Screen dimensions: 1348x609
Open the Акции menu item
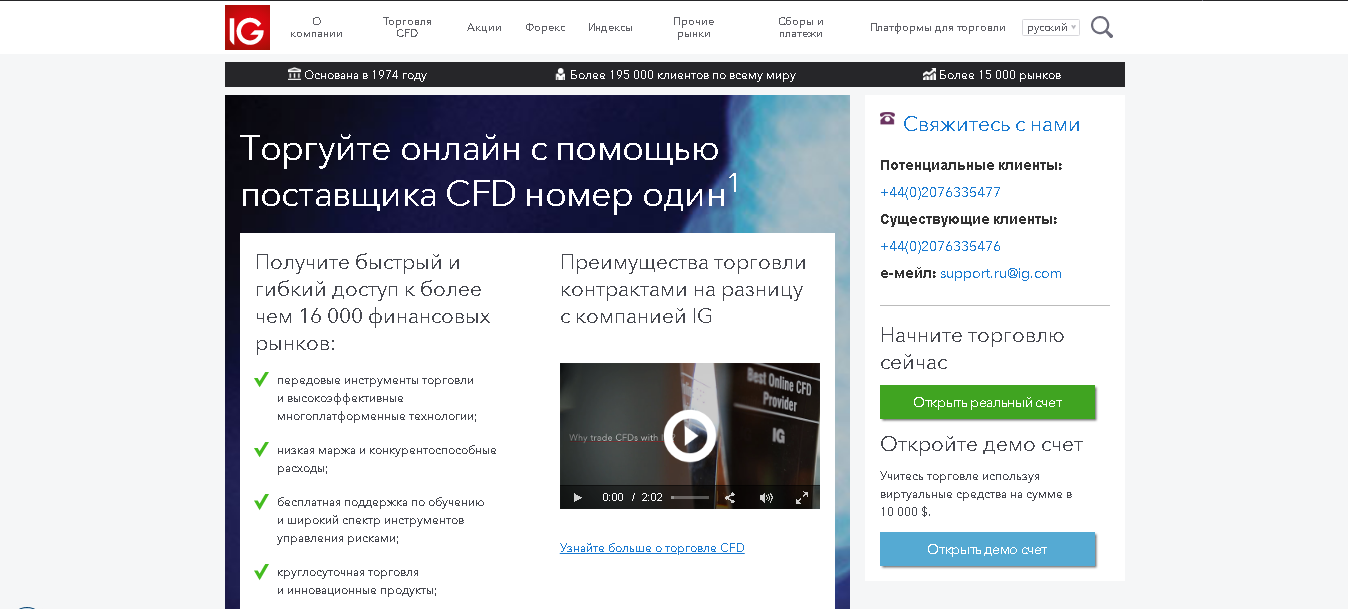click(x=484, y=28)
